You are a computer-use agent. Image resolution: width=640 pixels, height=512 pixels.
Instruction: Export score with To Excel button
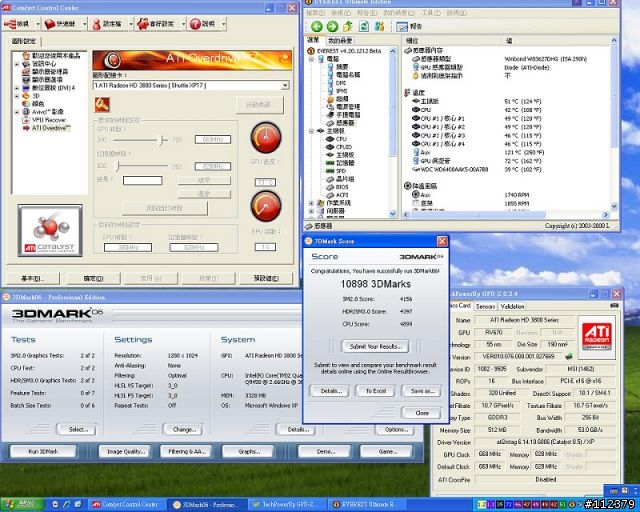[376, 391]
